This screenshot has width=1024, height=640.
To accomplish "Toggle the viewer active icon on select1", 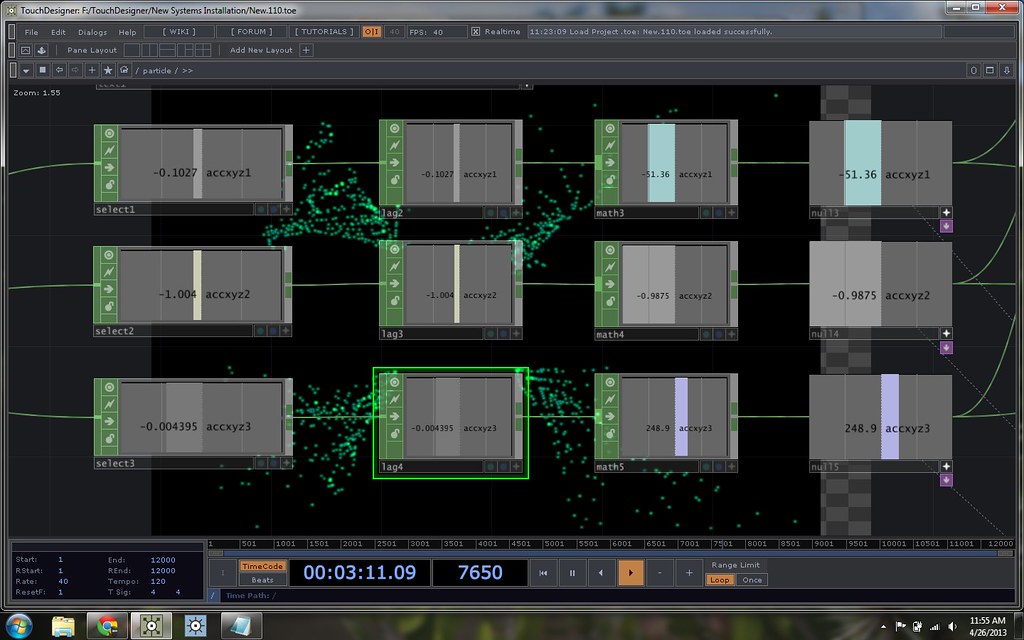I will [106, 132].
